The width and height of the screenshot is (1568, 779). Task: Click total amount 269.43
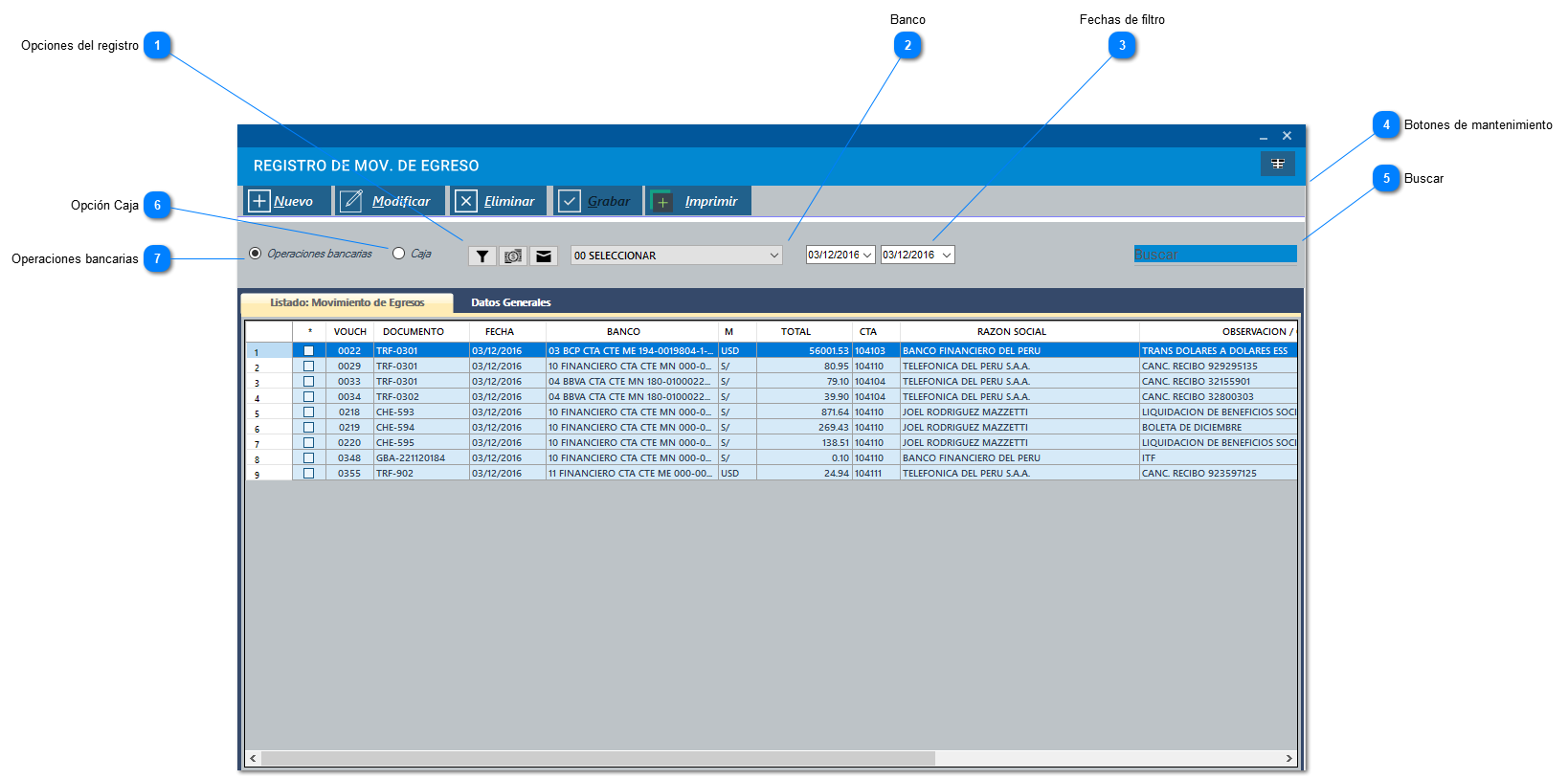point(804,428)
